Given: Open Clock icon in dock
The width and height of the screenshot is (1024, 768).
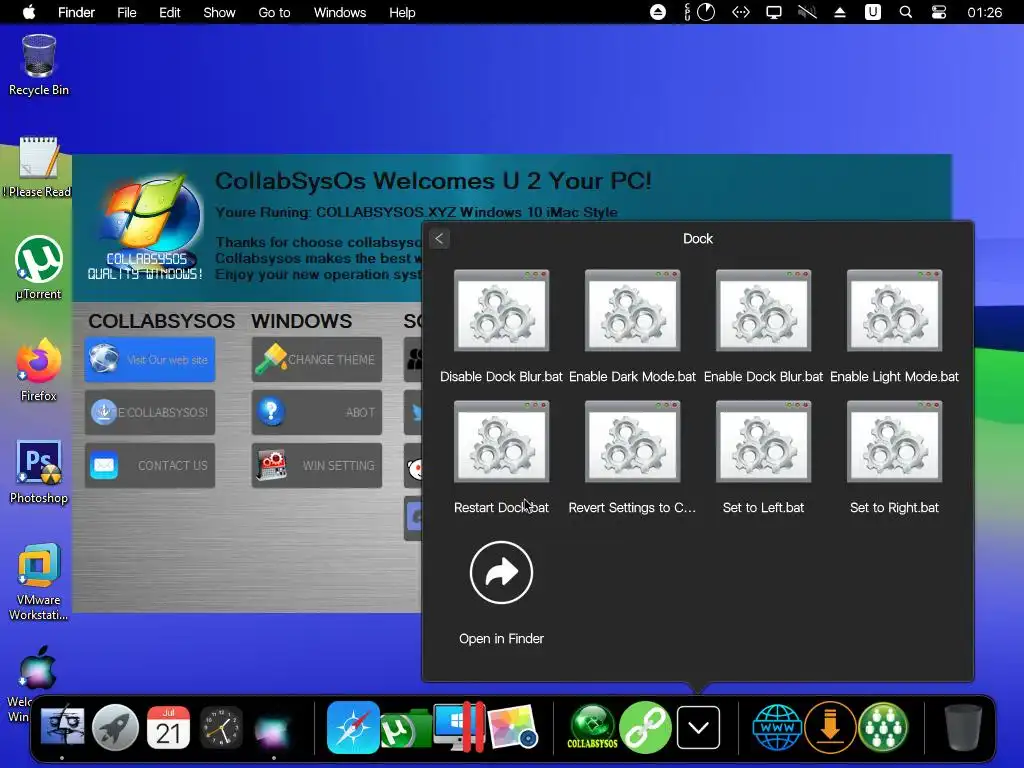Looking at the screenshot, I should click(x=221, y=727).
